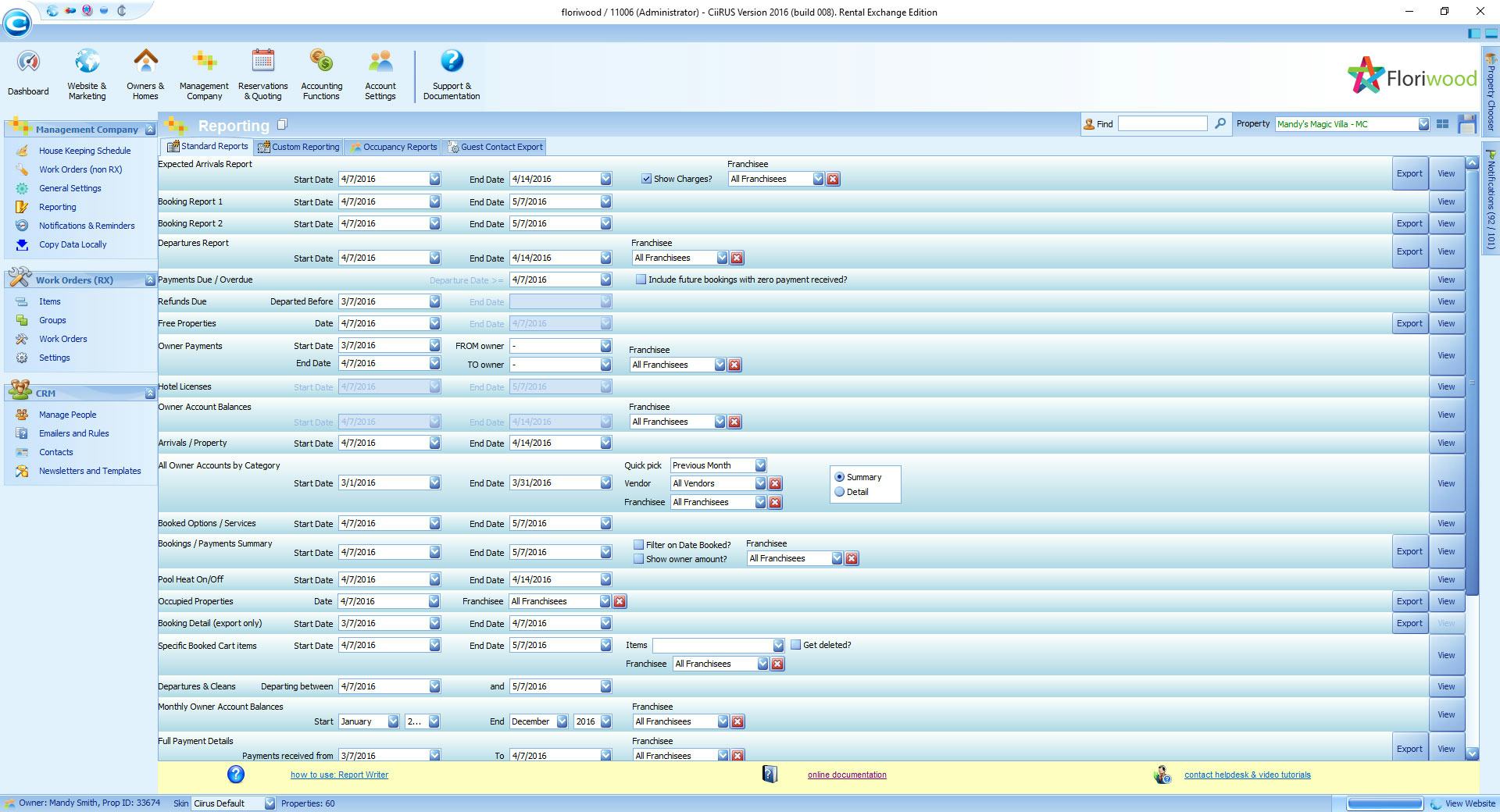Enable the Get deleted checkbox
Image resolution: width=1500 pixels, height=812 pixels.
(795, 645)
